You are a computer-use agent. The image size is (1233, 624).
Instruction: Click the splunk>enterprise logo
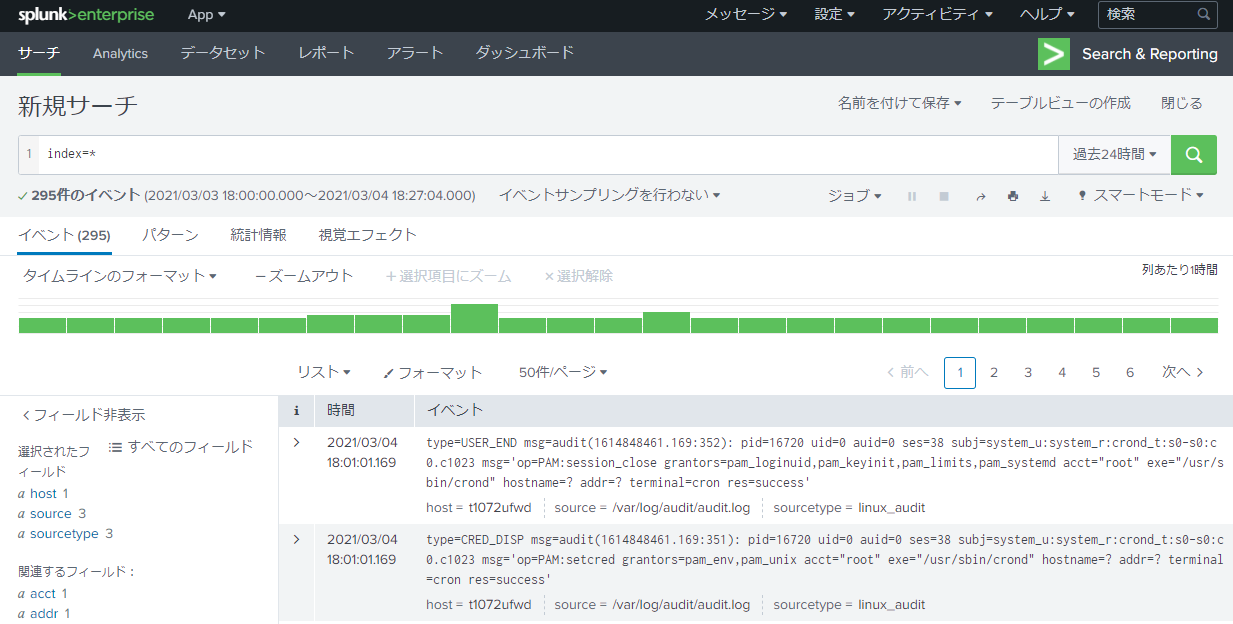tap(88, 15)
